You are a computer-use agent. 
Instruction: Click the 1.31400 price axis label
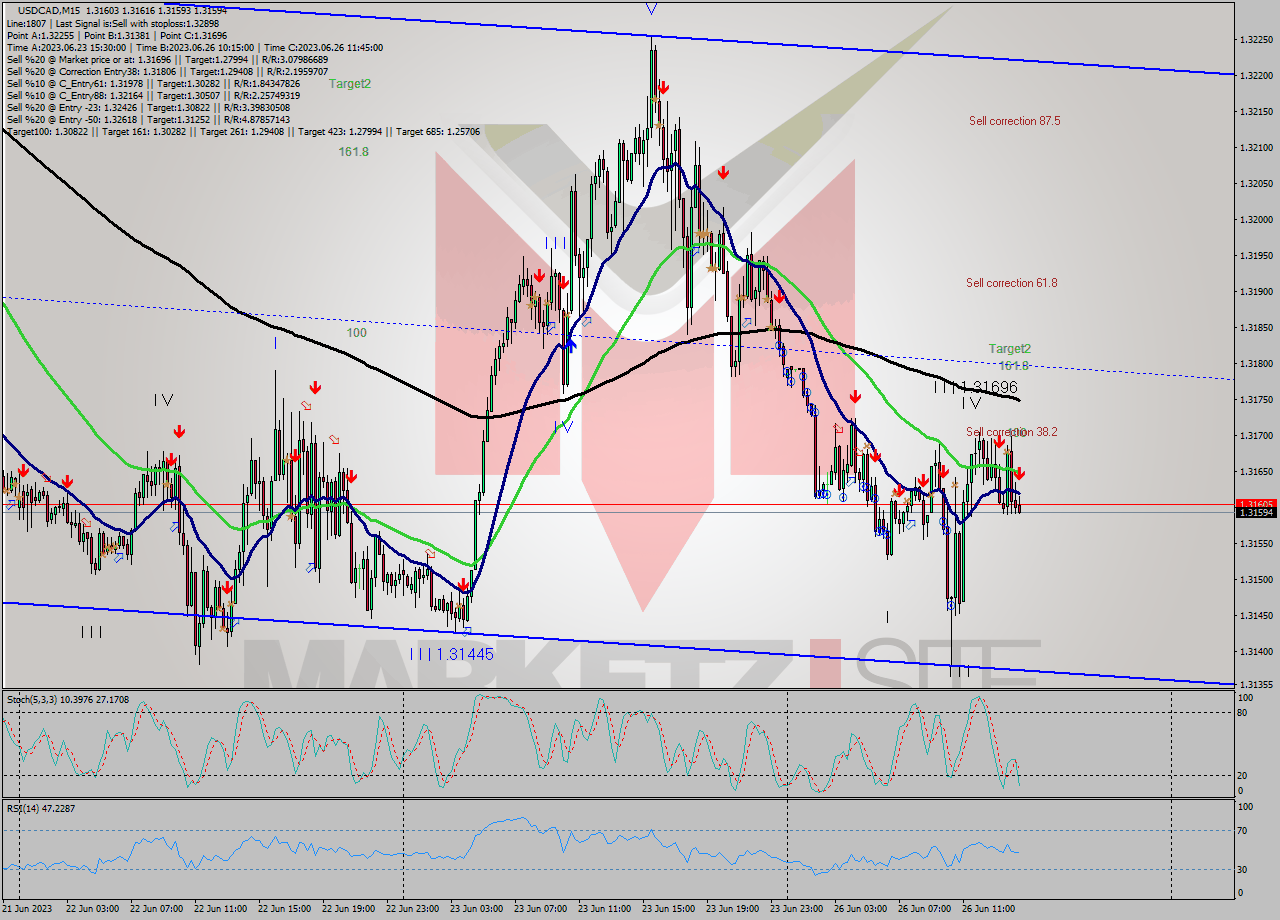click(1256, 652)
